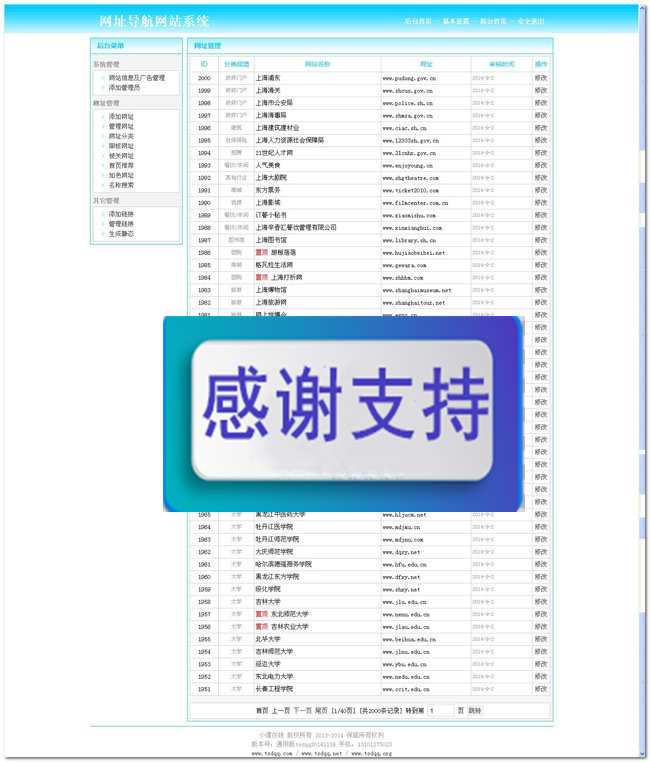Click the URL www.police.sh.cn
Screen dimensions: 650x762
click(408, 103)
